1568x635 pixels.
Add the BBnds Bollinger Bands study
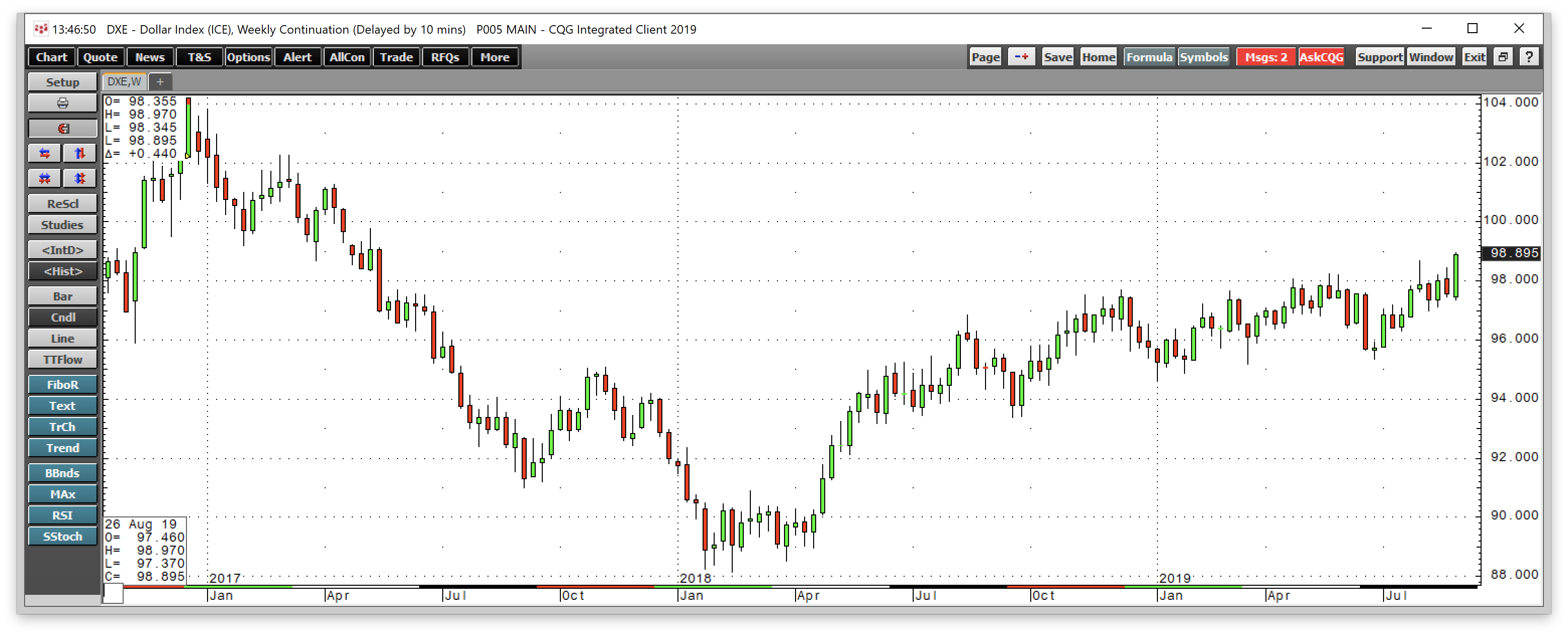click(62, 473)
